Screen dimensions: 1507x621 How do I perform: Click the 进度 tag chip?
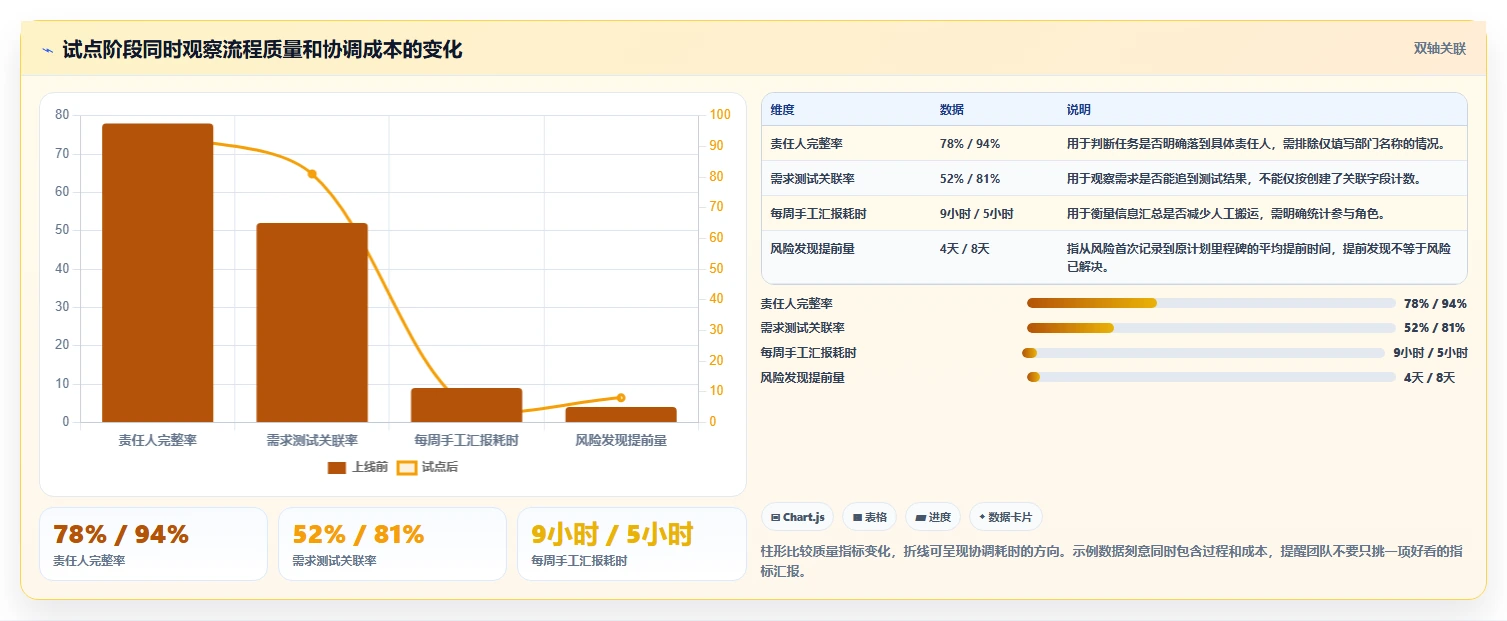point(933,517)
